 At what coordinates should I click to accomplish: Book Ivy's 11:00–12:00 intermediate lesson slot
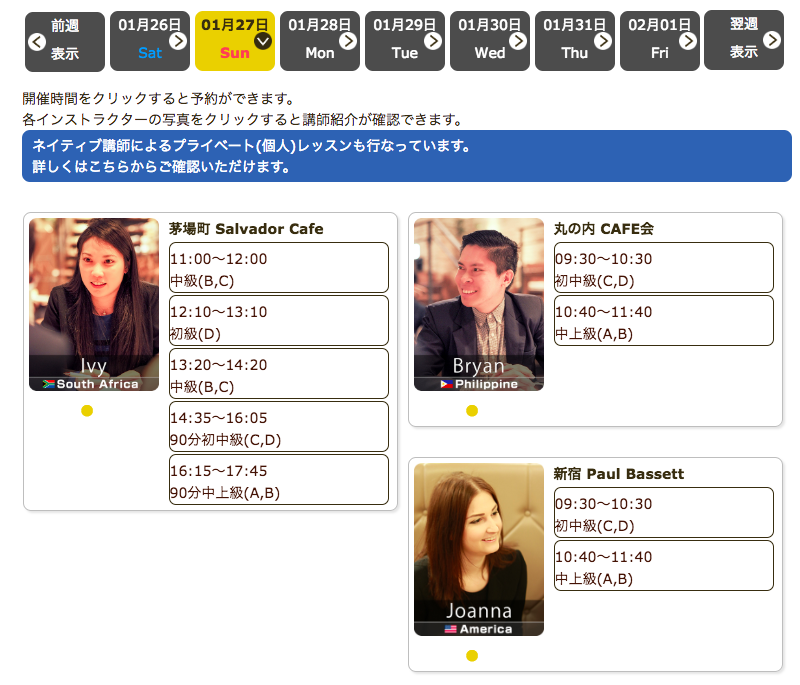click(x=278, y=268)
